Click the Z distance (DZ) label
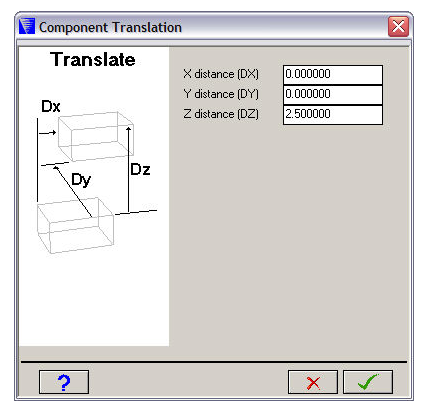The image size is (427, 411). click(x=221, y=114)
